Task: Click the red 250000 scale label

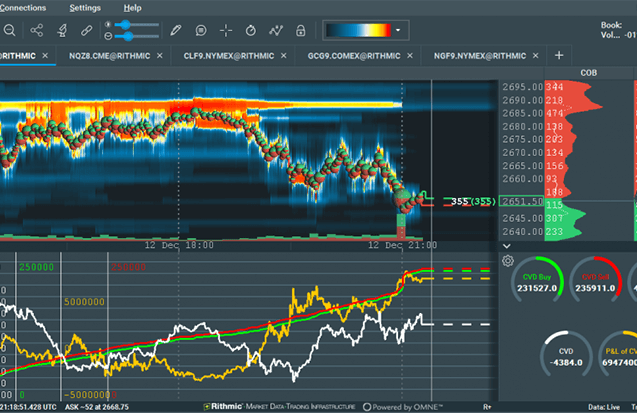Action: coord(128,267)
